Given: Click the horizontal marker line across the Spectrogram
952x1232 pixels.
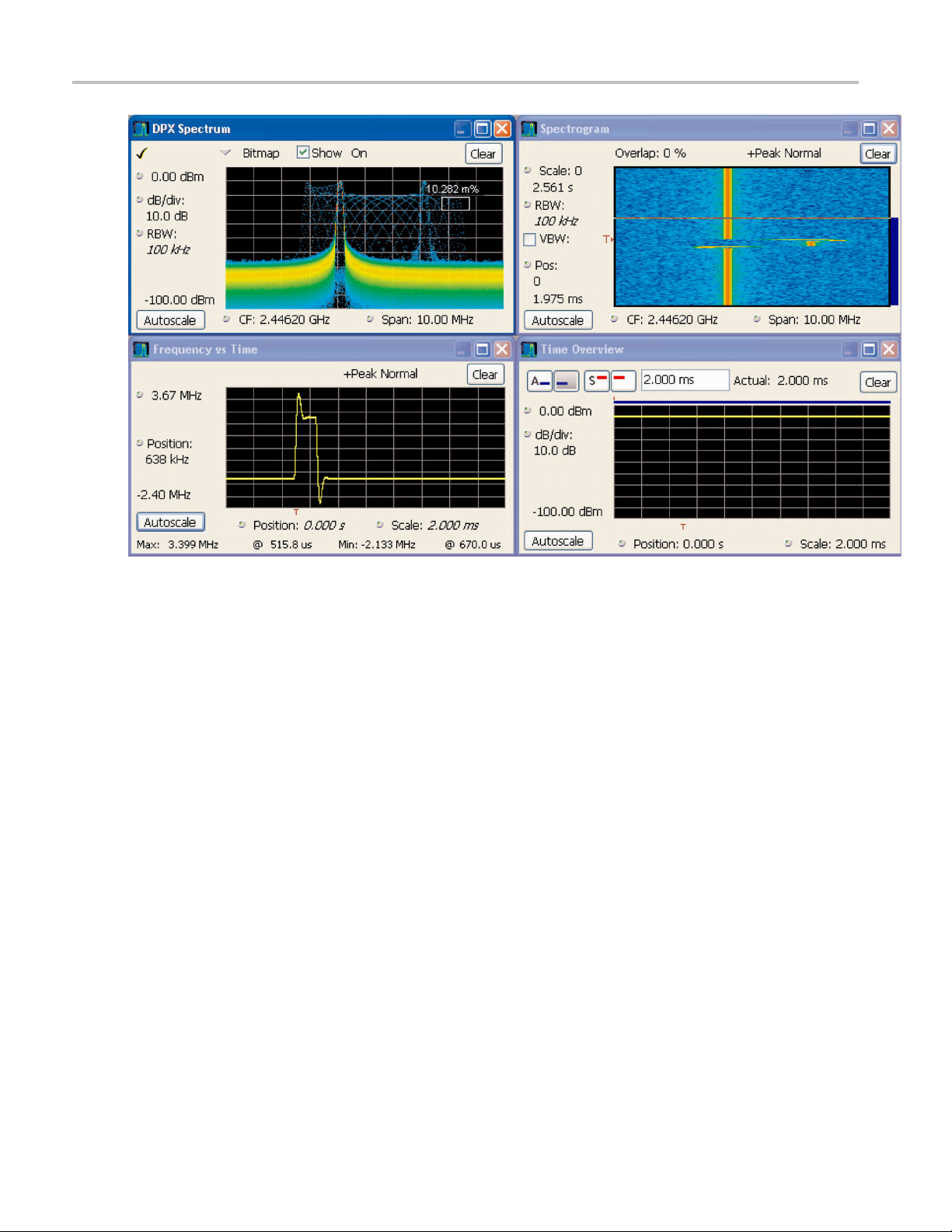Looking at the screenshot, I should point(752,218).
